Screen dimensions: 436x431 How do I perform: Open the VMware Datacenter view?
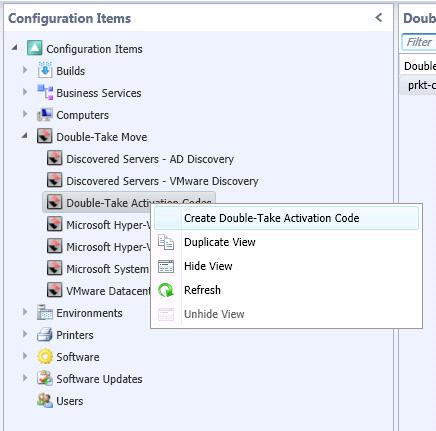tap(108, 291)
